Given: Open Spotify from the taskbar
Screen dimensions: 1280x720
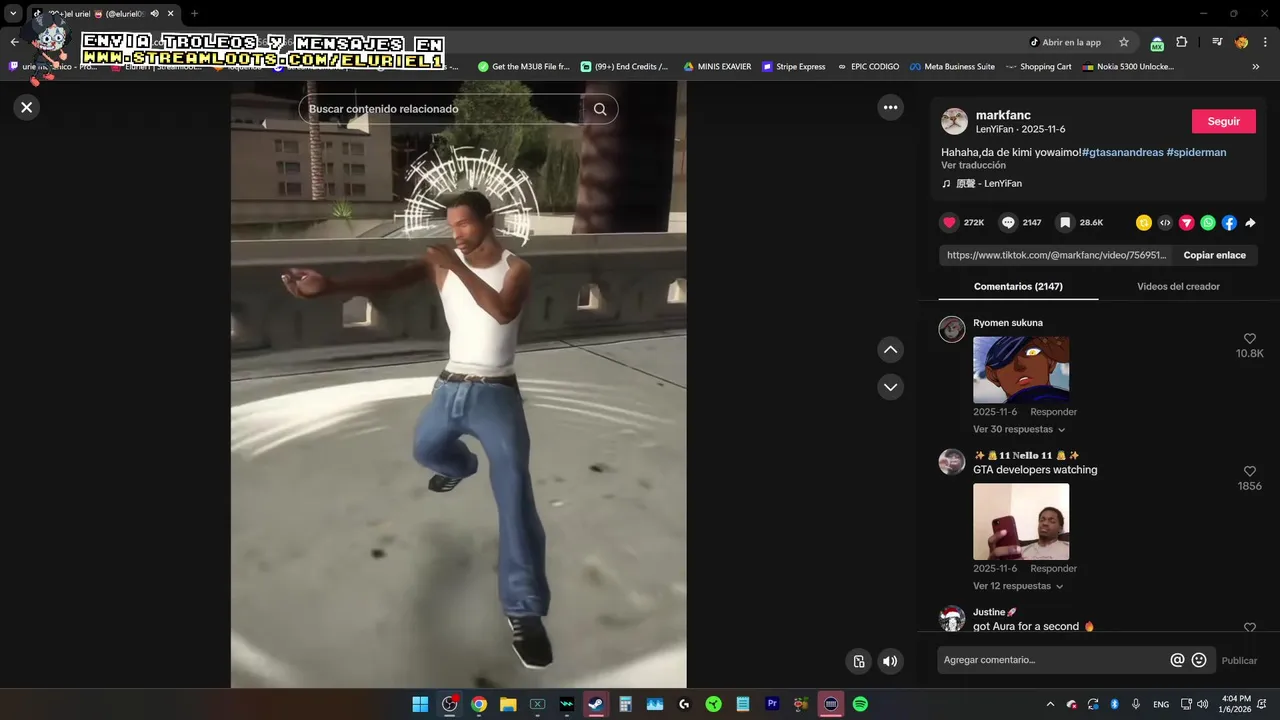Looking at the screenshot, I should pos(860,704).
